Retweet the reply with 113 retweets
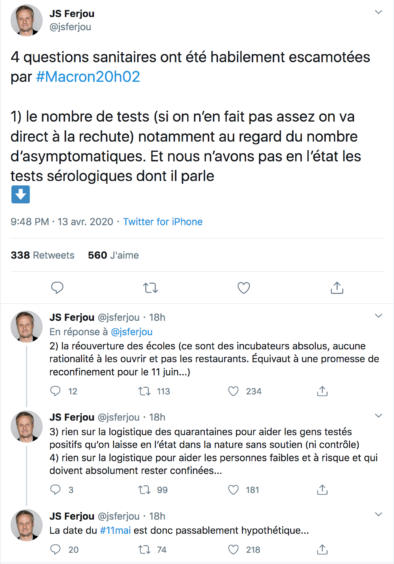The height and width of the screenshot is (564, 394). [145, 391]
